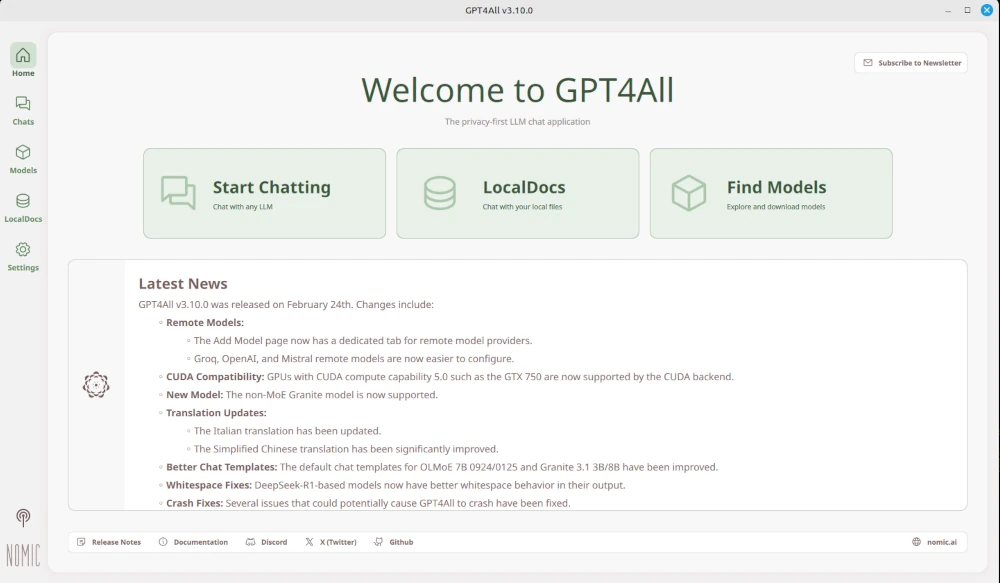Click the Simplified Chinese translation news line
The width and height of the screenshot is (1000, 583).
pos(346,449)
